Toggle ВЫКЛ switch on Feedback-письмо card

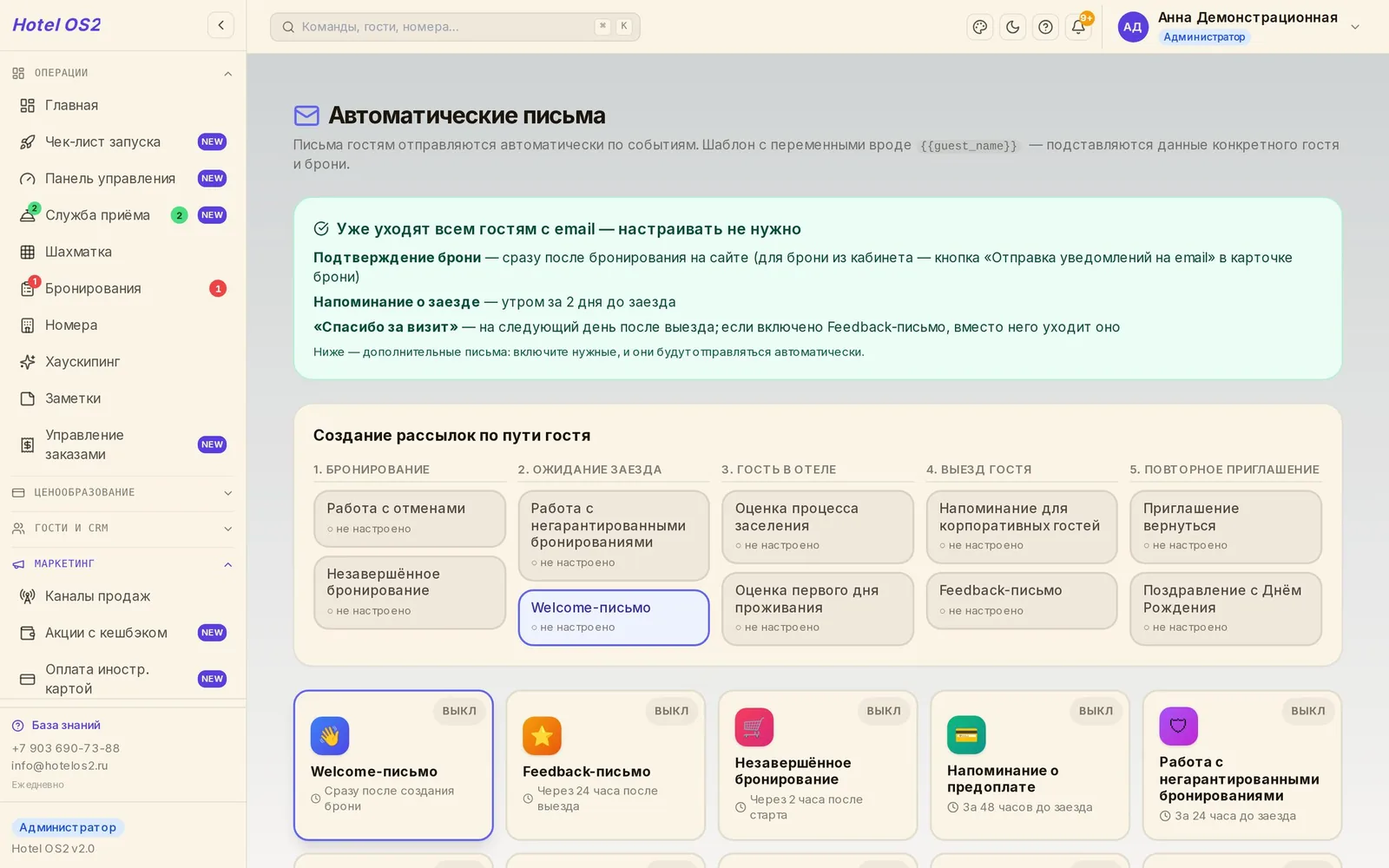coord(671,711)
